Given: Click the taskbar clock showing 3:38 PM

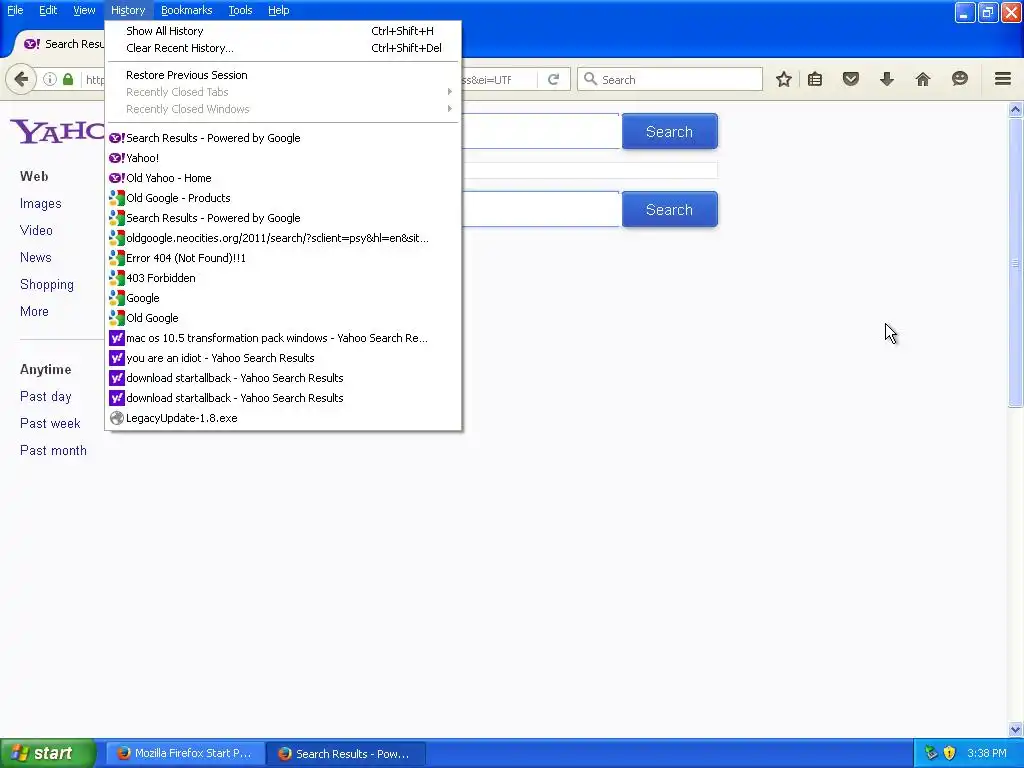Looking at the screenshot, I should (x=987, y=753).
